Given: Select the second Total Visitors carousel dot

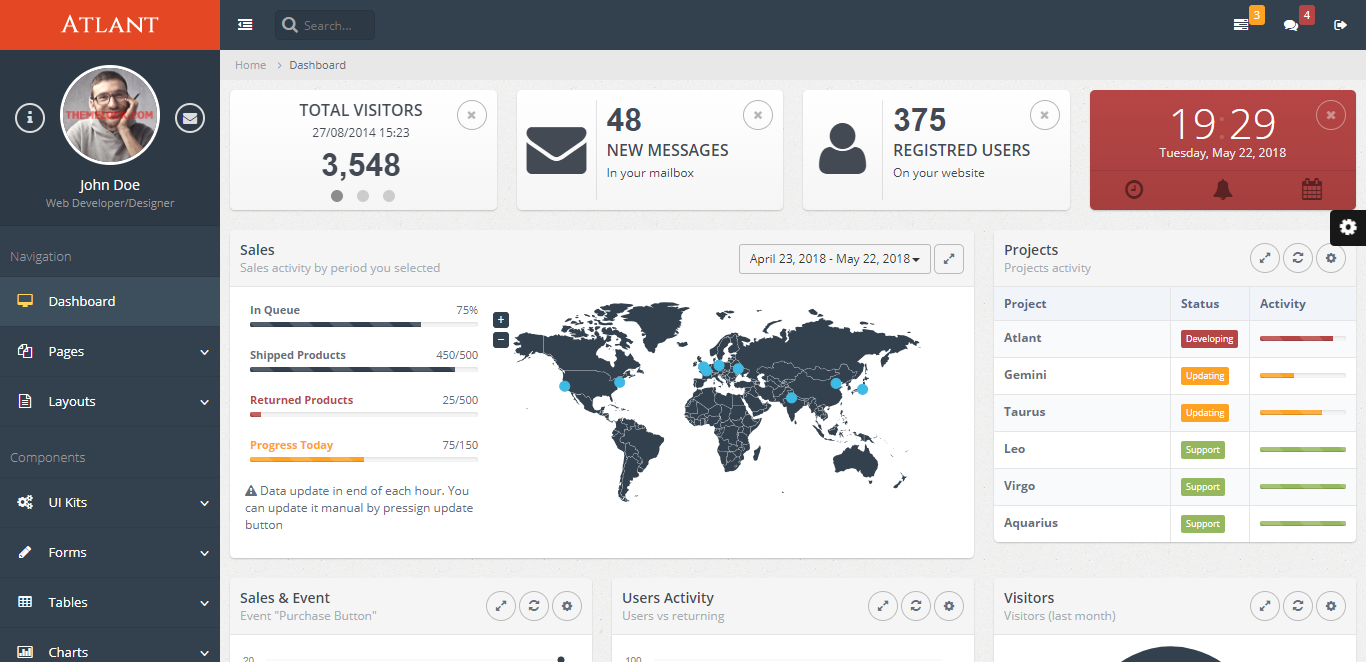Looking at the screenshot, I should [x=363, y=196].
